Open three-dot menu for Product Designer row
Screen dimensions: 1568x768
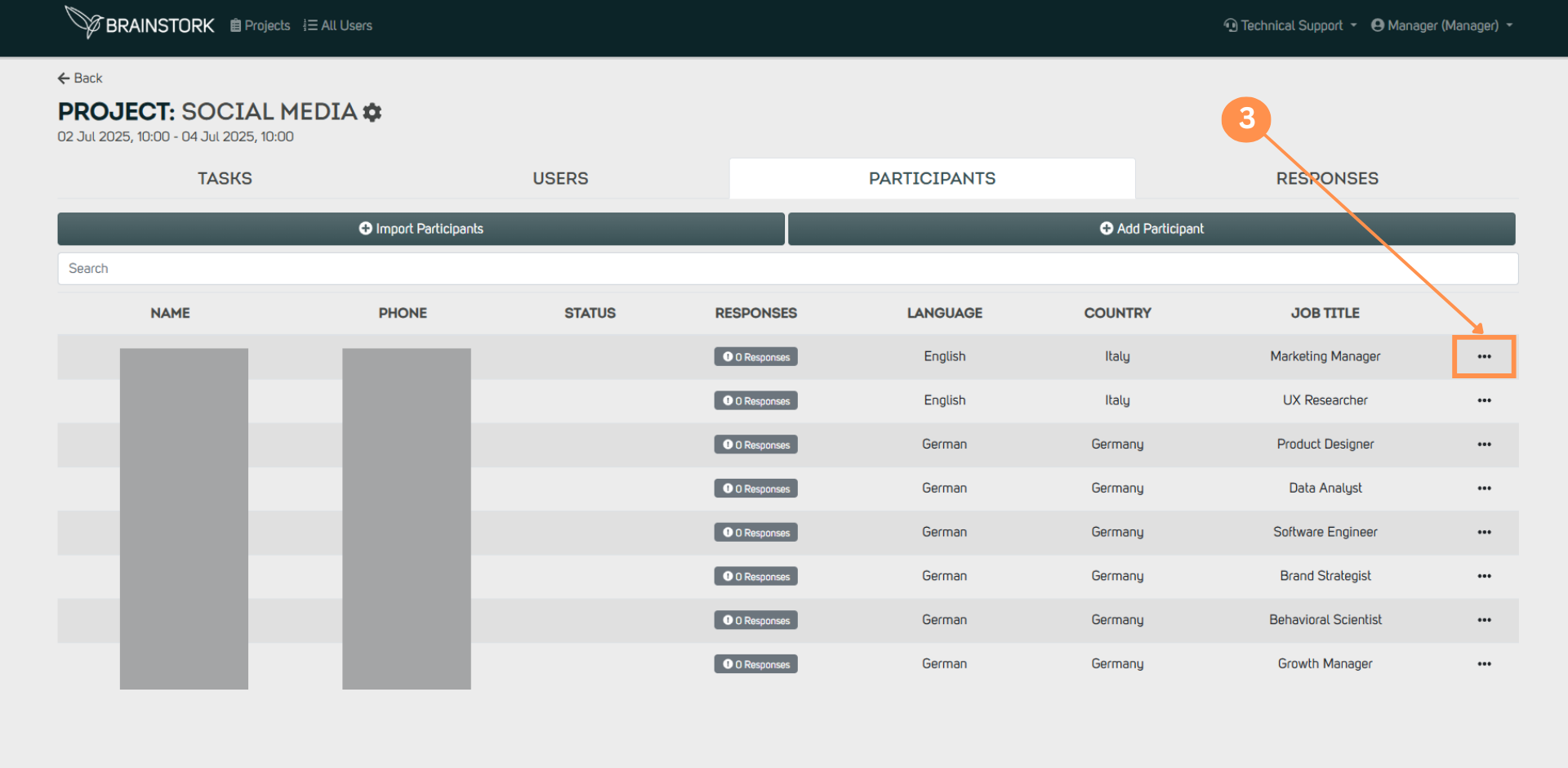point(1484,444)
